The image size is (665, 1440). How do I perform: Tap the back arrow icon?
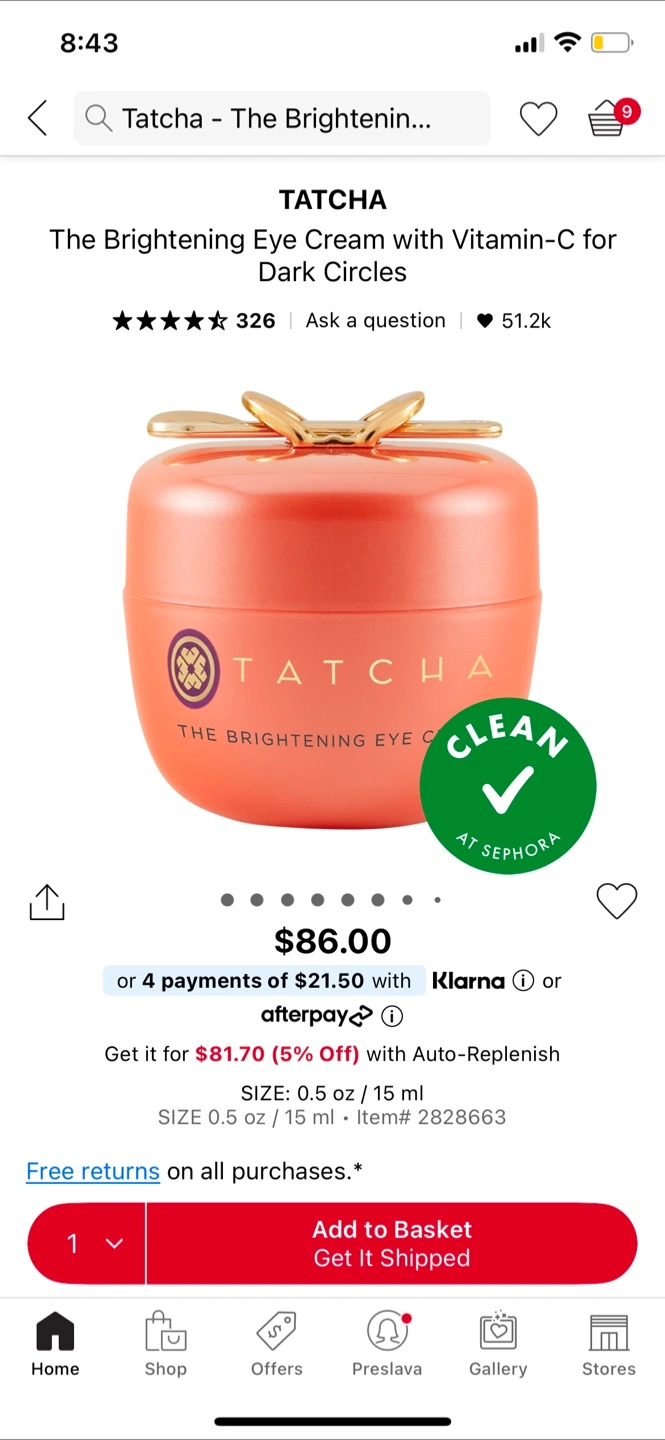38,119
